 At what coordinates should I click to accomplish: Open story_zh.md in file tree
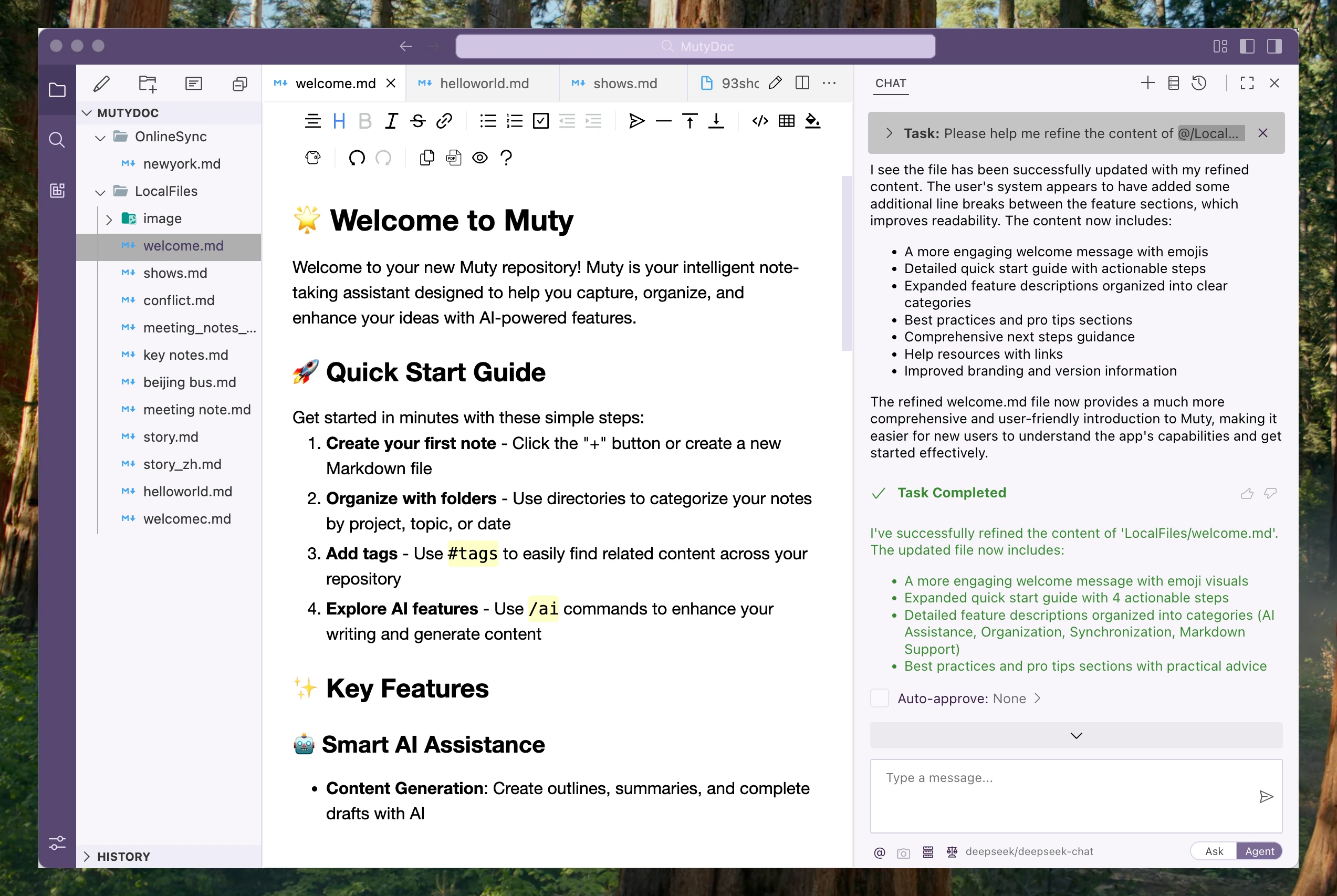click(182, 464)
